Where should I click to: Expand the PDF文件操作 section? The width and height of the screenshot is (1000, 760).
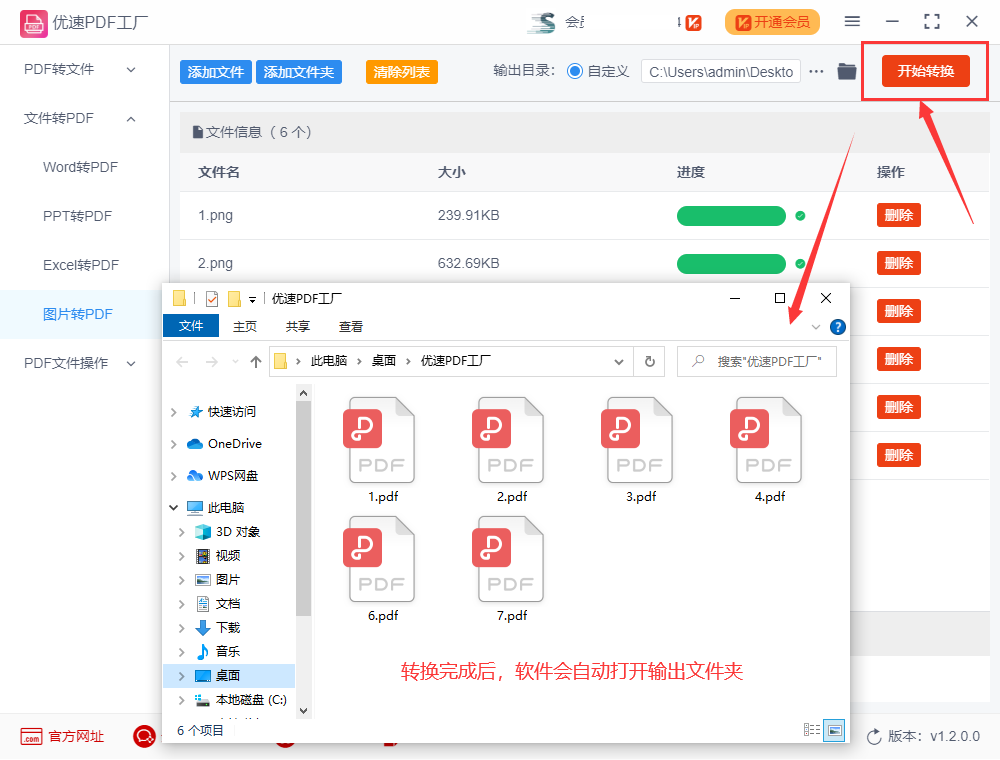pos(129,363)
